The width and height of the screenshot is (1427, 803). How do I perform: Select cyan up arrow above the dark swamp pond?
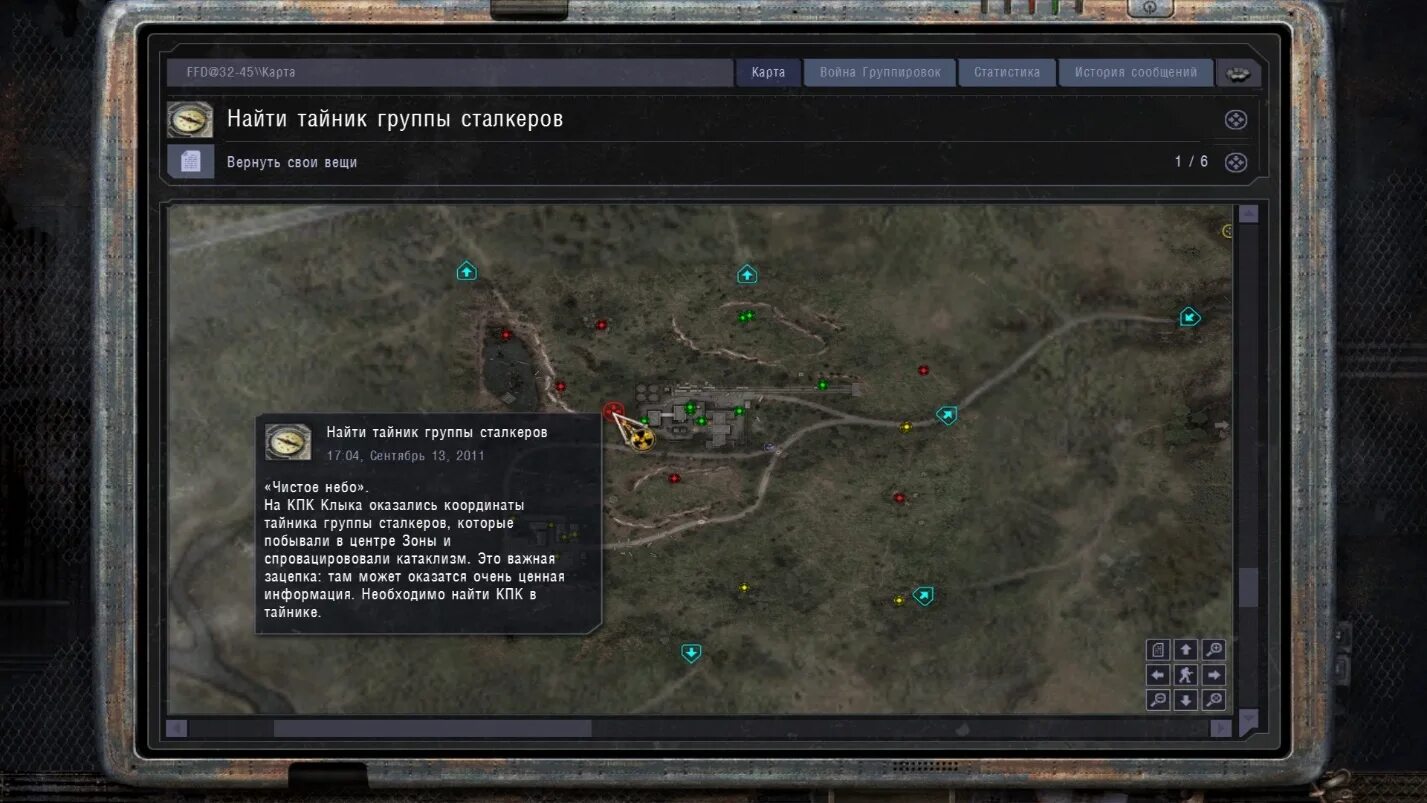tap(467, 270)
